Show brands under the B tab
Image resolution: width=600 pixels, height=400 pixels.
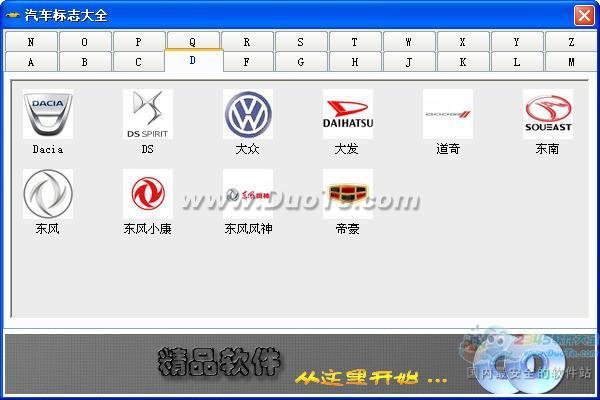point(85,62)
